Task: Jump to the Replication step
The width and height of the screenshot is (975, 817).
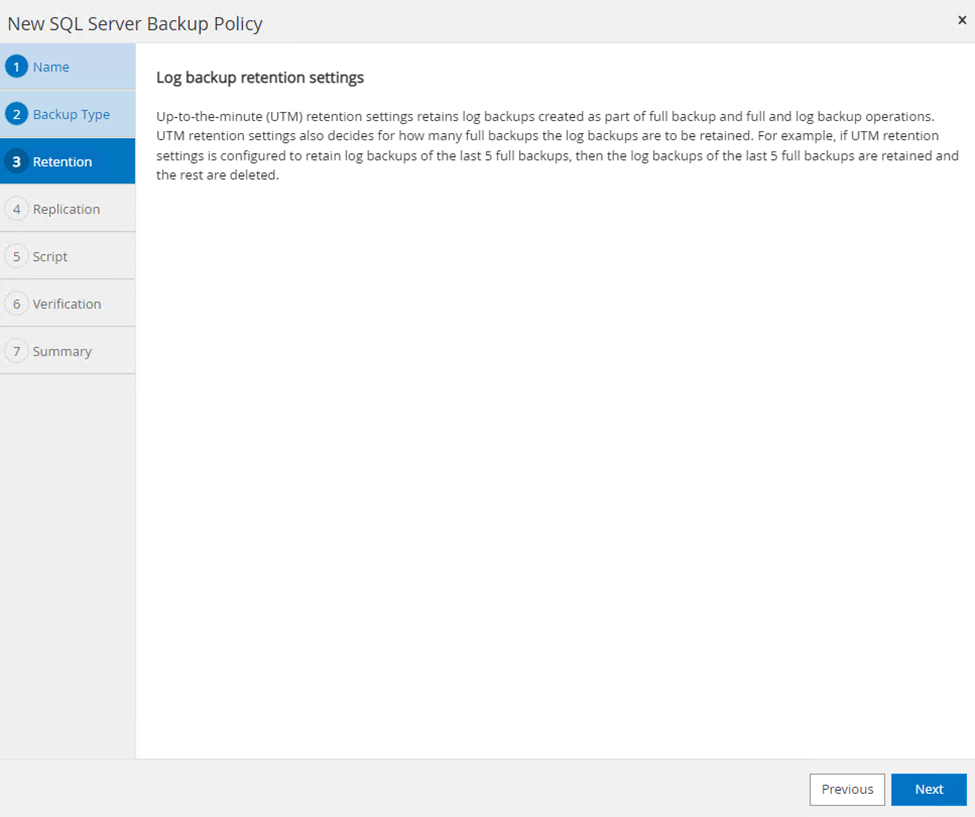Action: pyautogui.click(x=68, y=209)
